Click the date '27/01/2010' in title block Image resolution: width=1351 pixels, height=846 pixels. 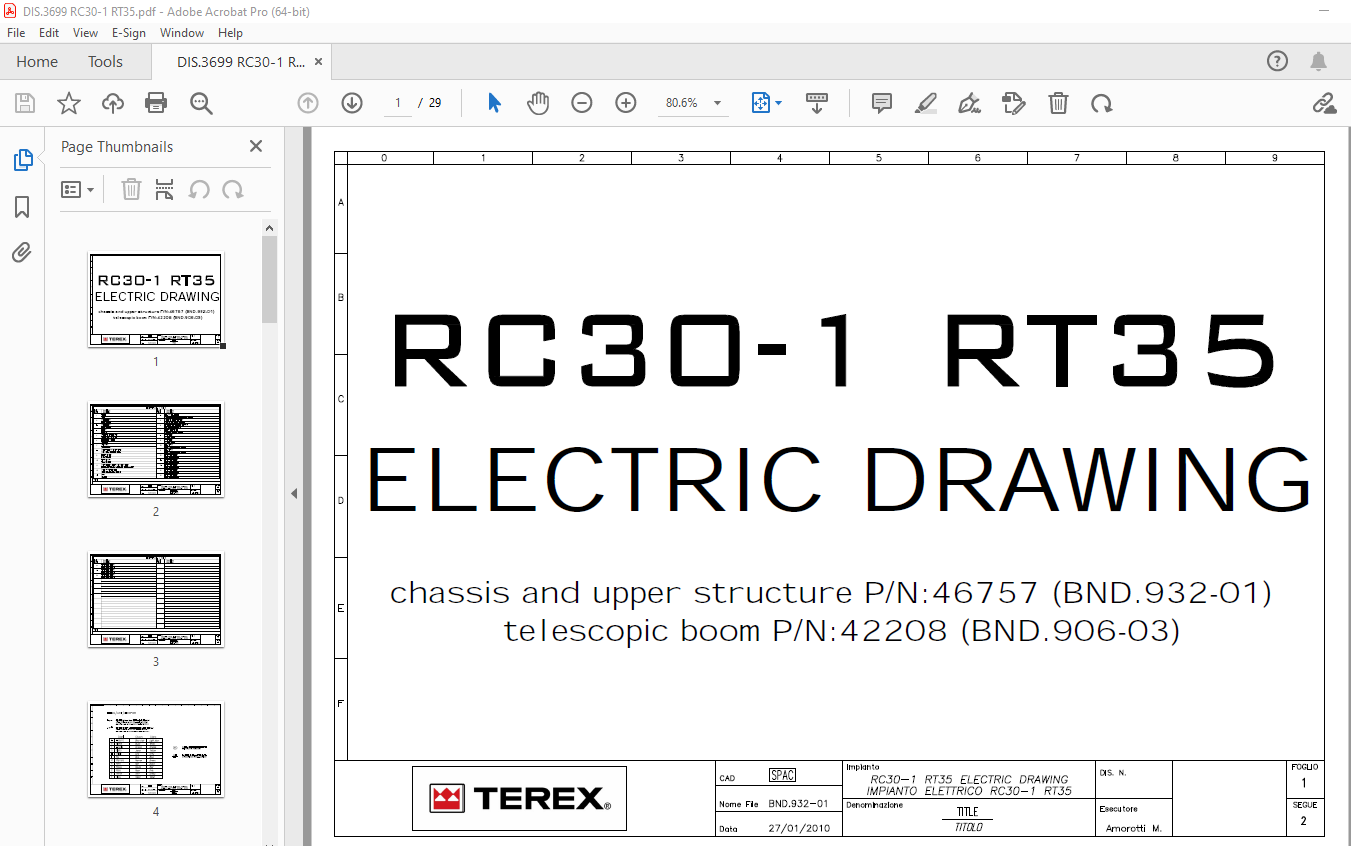[799, 829]
